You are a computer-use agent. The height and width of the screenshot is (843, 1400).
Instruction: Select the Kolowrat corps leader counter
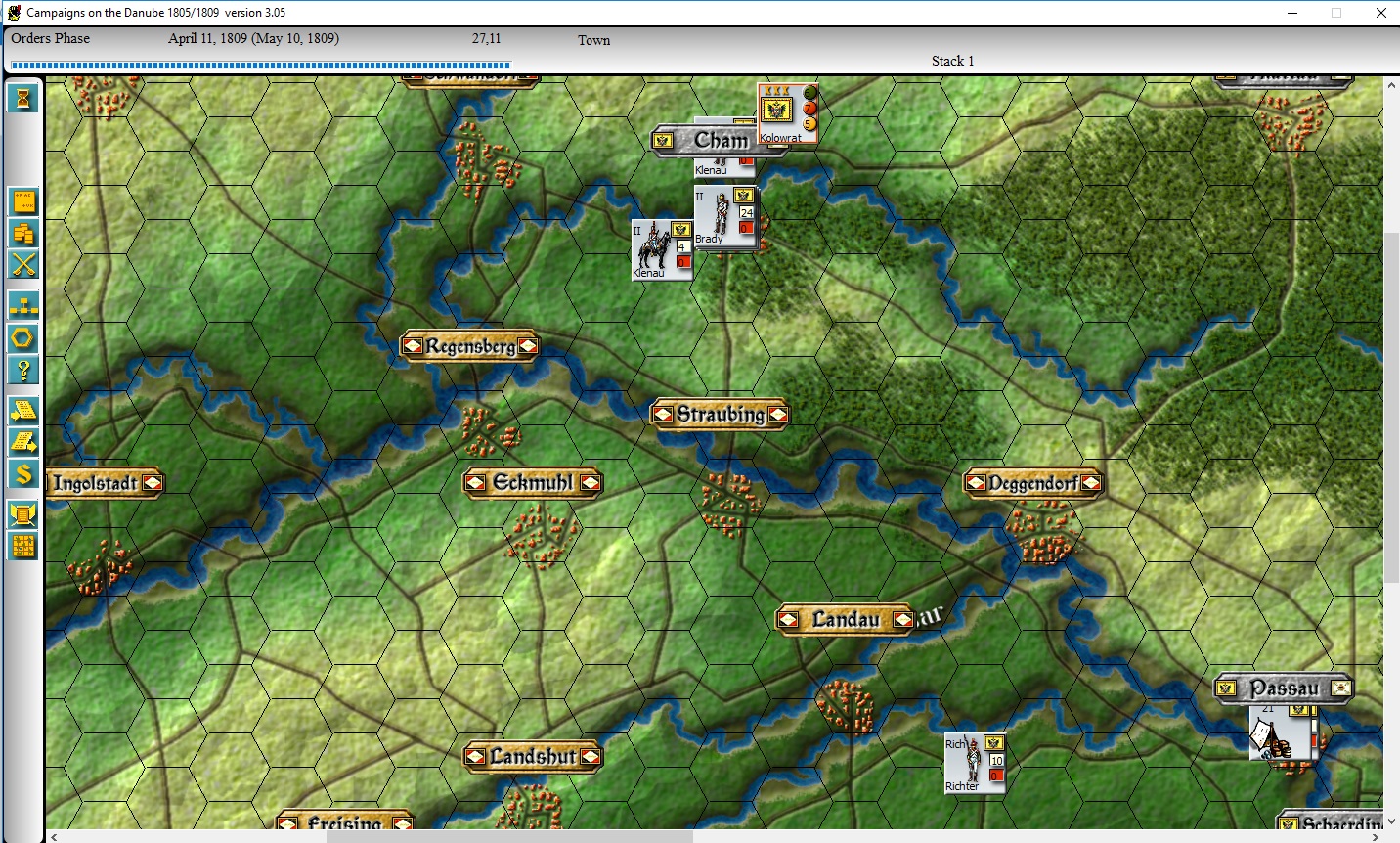click(788, 113)
